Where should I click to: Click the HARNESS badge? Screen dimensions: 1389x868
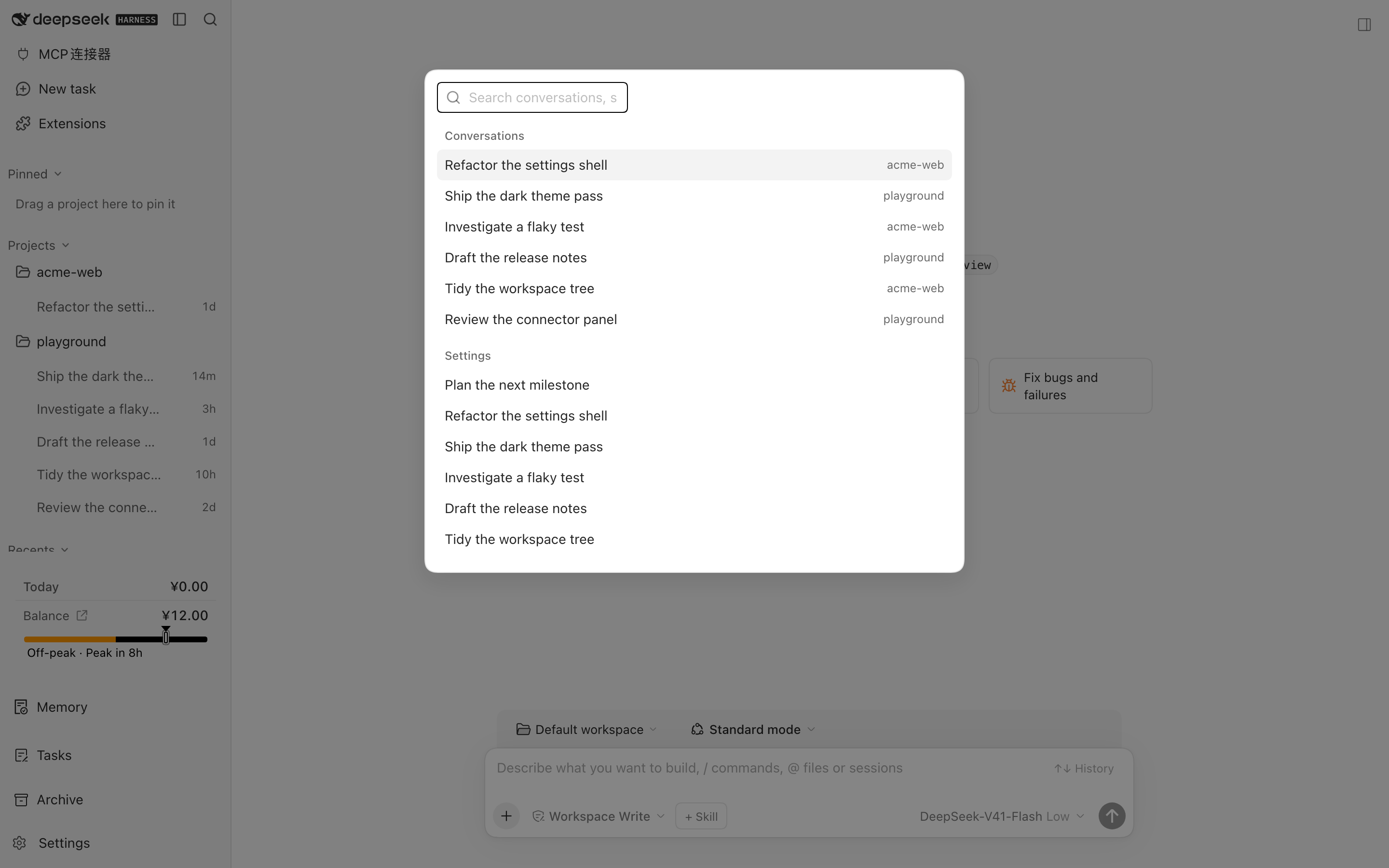pyautogui.click(x=136, y=19)
